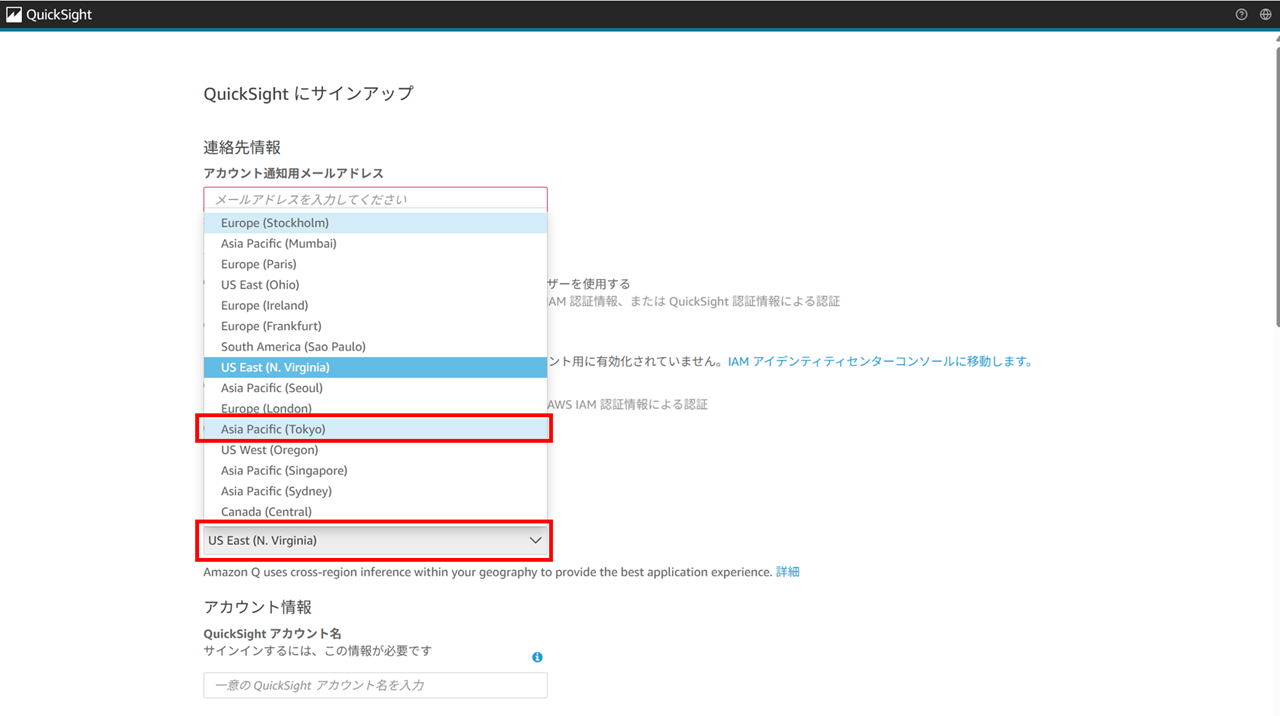Select highlighted US East (N. Virginia) option
Image resolution: width=1280 pixels, height=716 pixels.
[x=375, y=368]
